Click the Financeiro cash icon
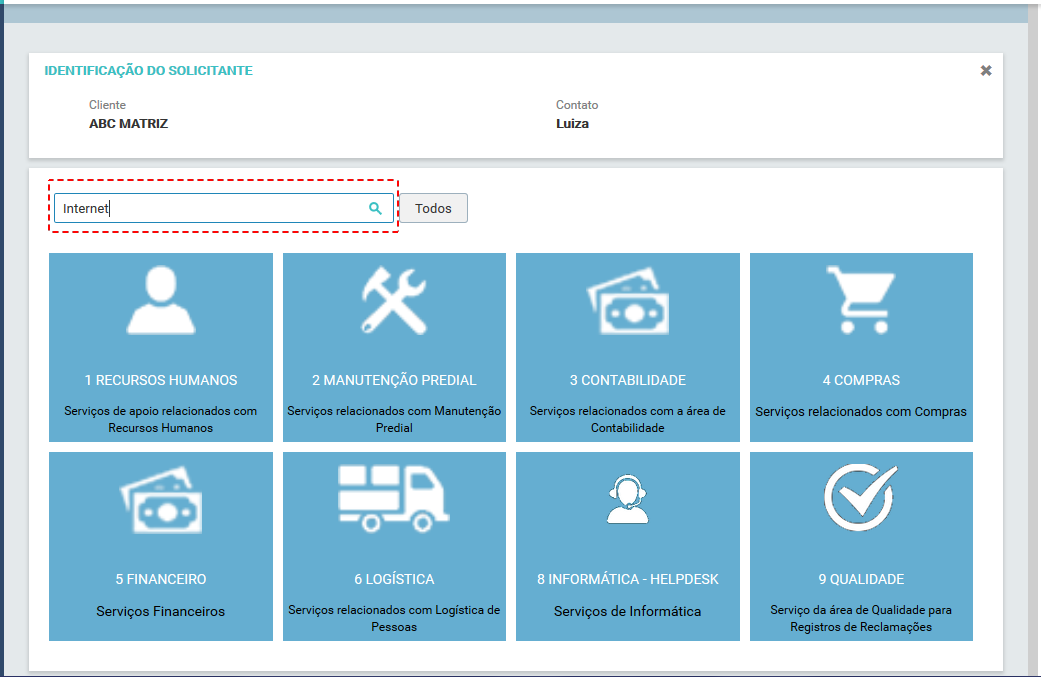Viewport: 1041px width, 677px height. pos(161,500)
